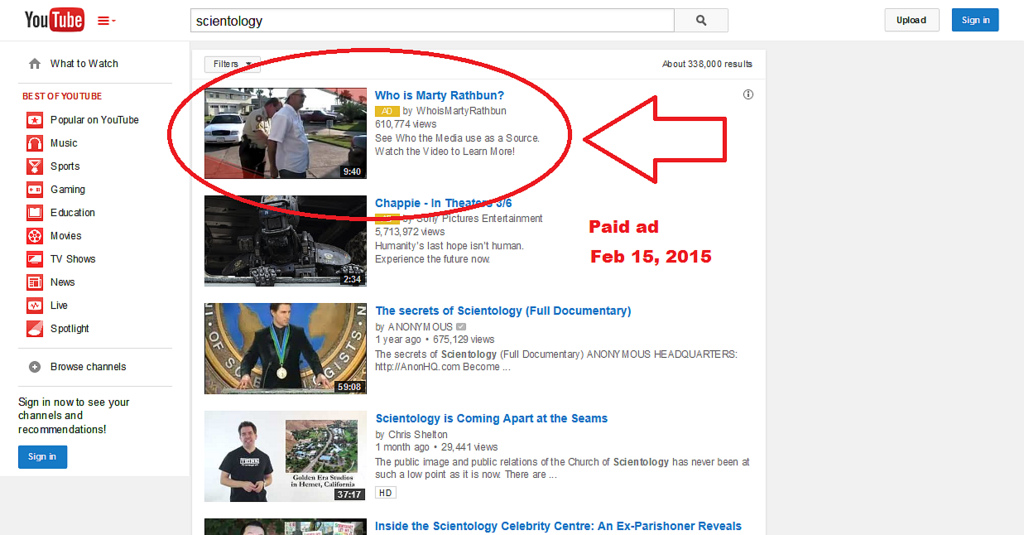
Task: Open Scientology is Coming Apart at the Seams link
Action: click(x=492, y=419)
